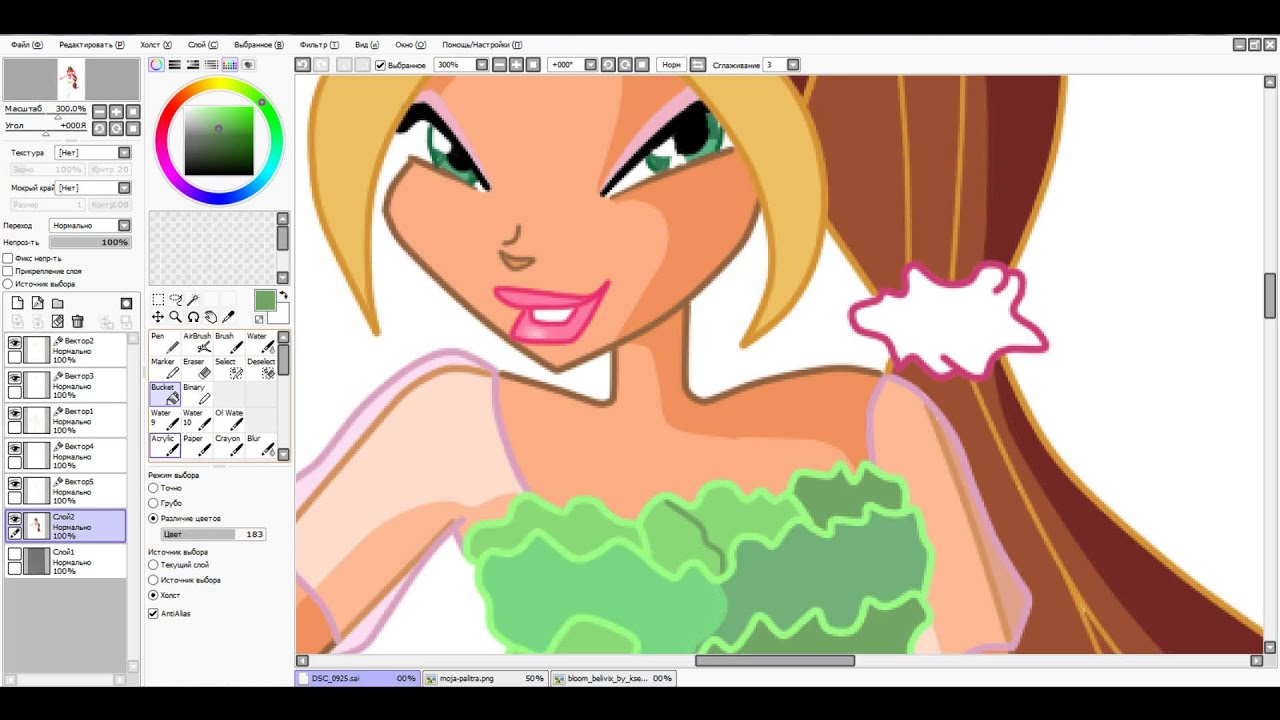Enable Прикрепление слоя checkbox
1280x720 pixels.
[8, 271]
